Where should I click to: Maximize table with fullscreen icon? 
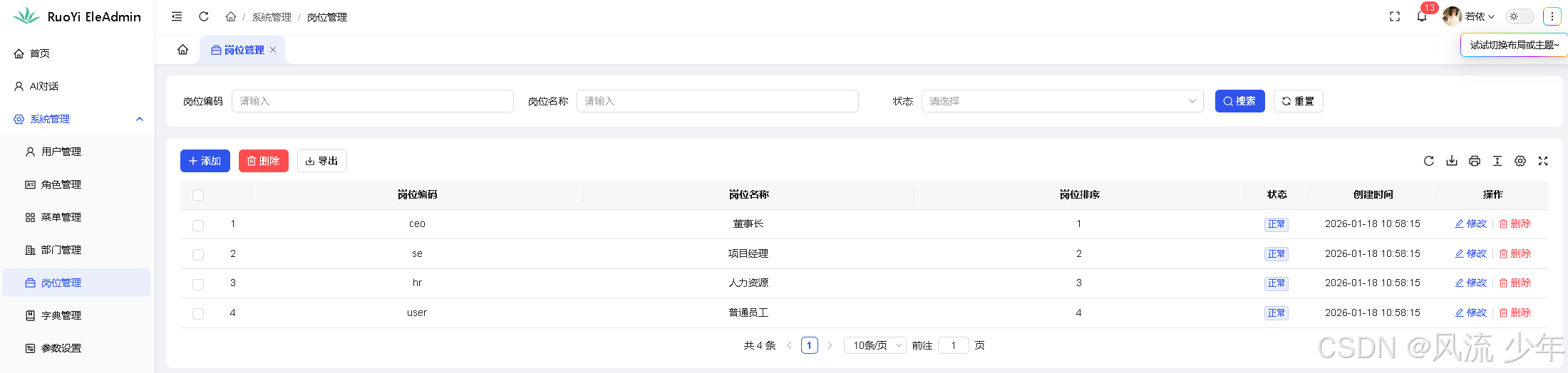point(1543,161)
